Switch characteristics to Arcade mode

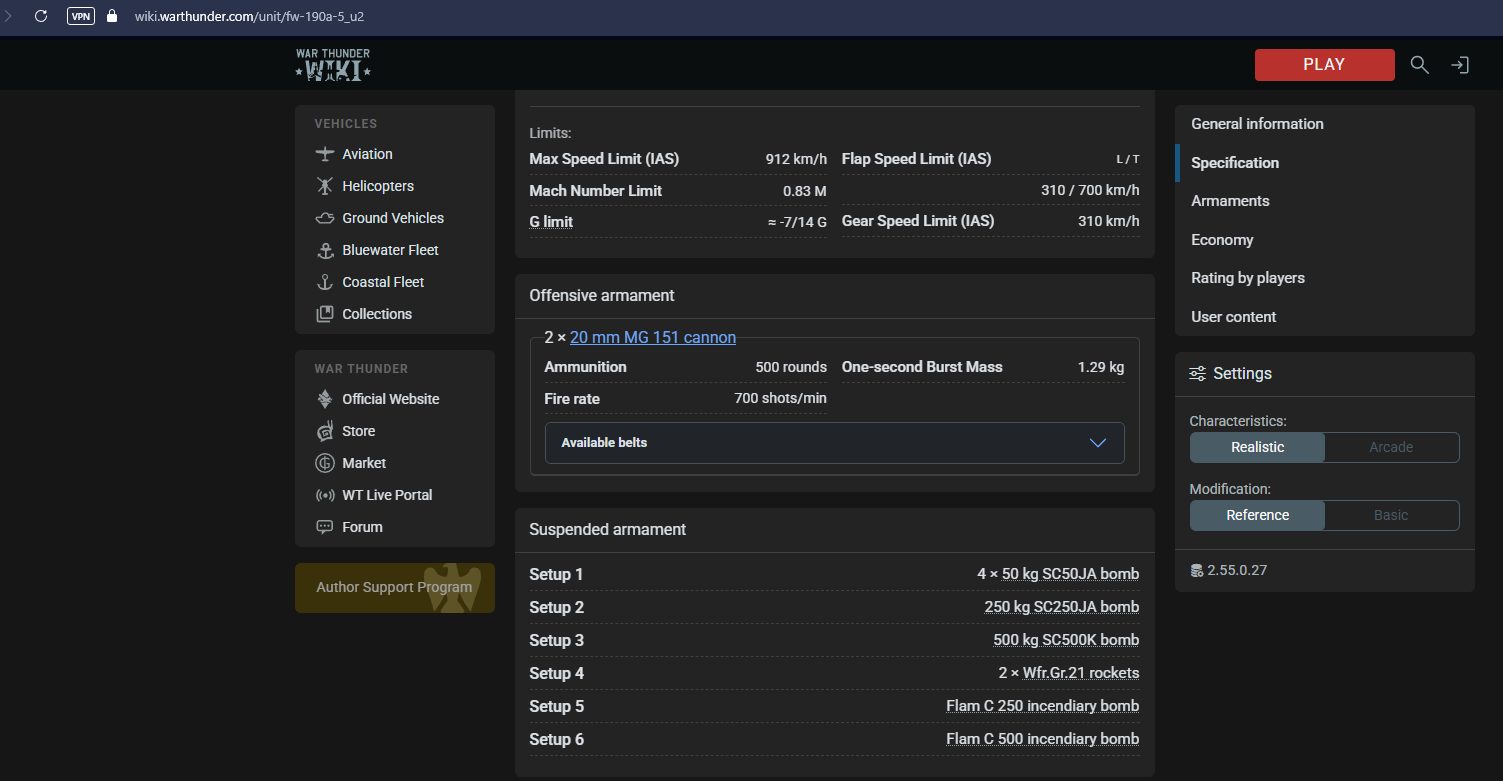[1391, 447]
